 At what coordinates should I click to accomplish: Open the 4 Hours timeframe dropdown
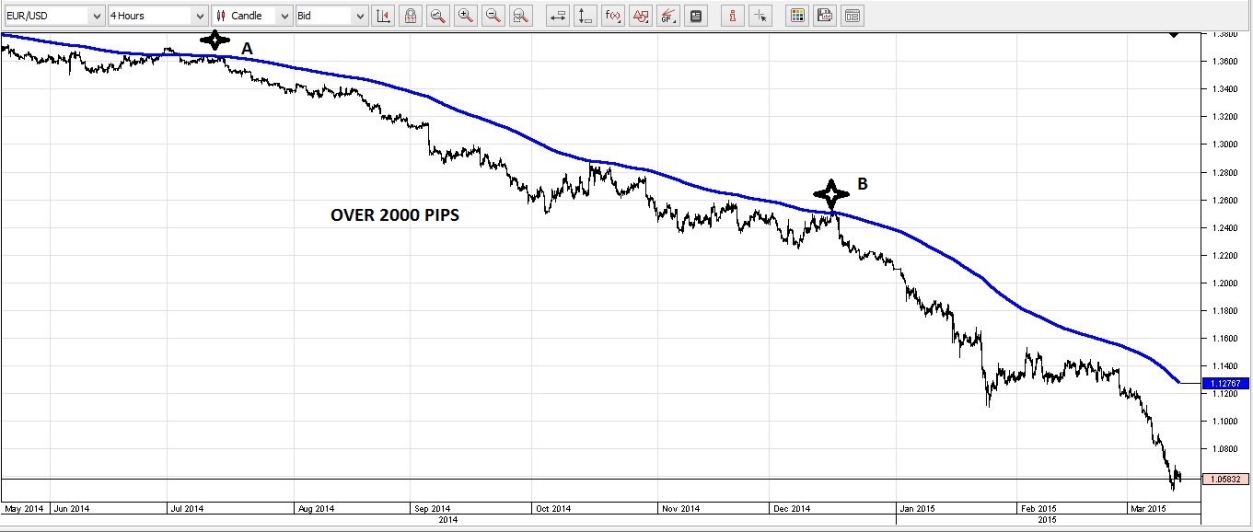(157, 16)
